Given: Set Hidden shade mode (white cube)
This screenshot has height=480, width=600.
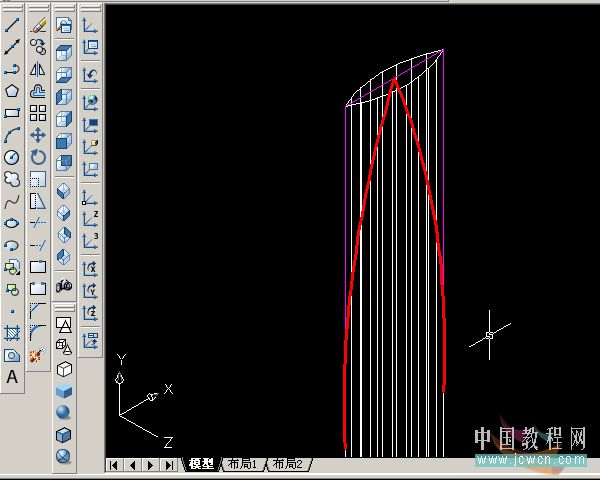Looking at the screenshot, I should (64, 369).
